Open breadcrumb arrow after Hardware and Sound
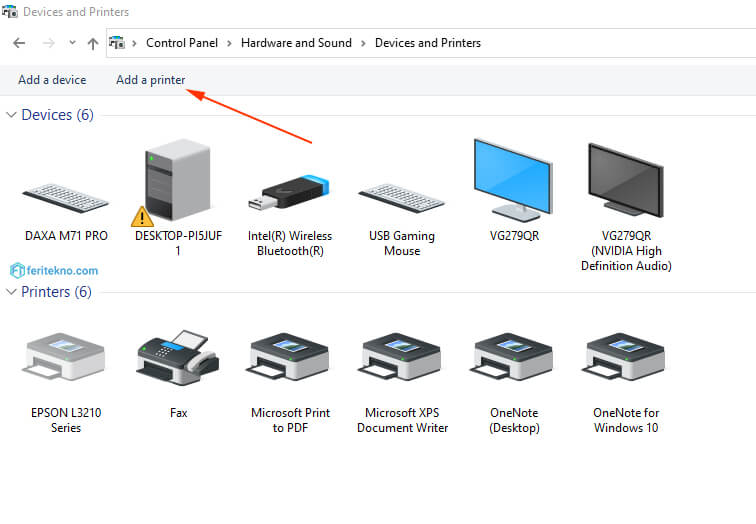756x524 pixels. (364, 43)
